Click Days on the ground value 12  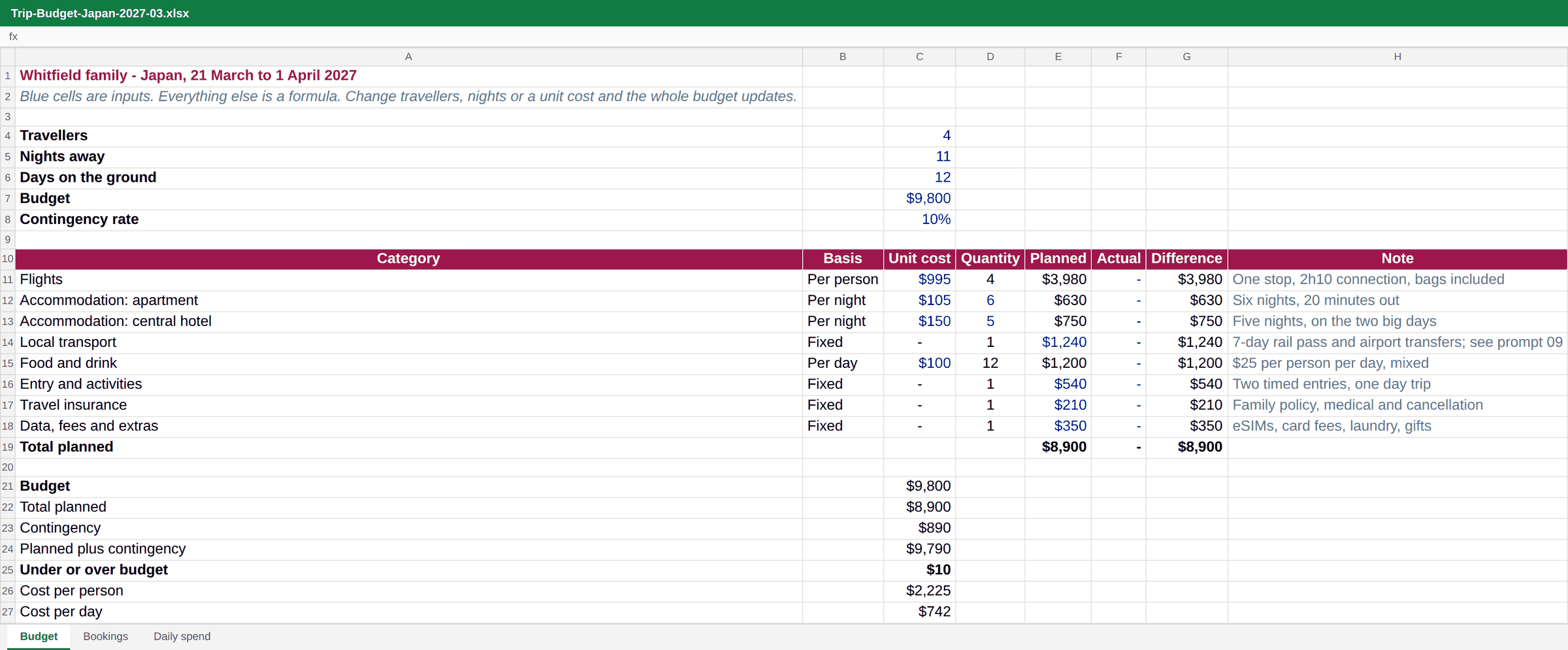pos(919,178)
